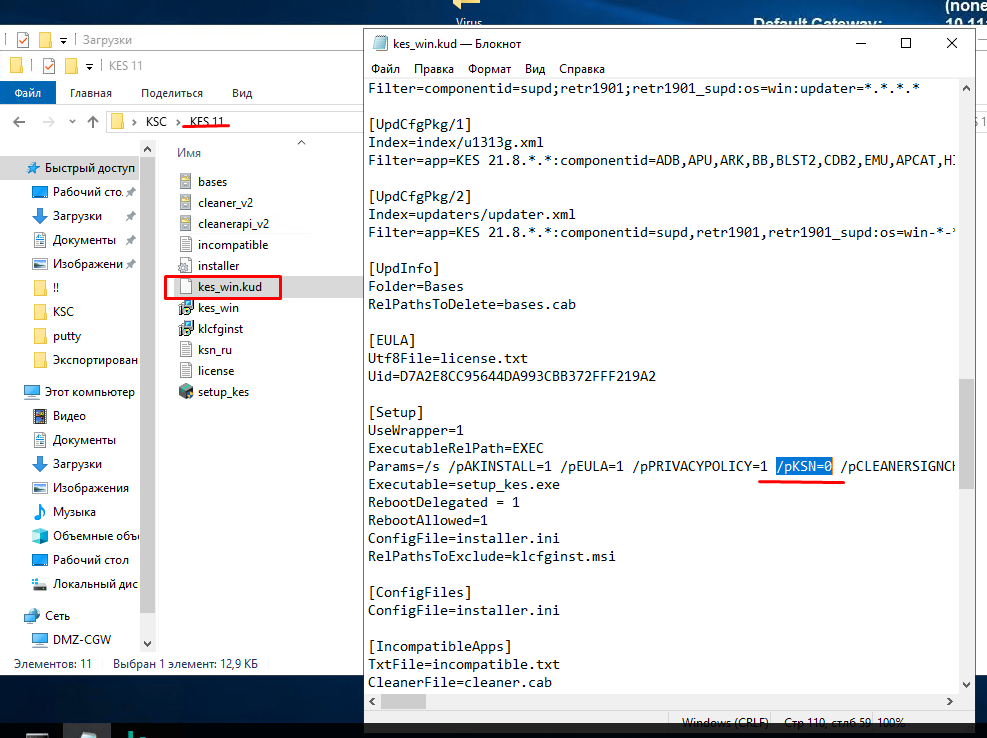This screenshot has width=987, height=738.
Task: Select the ksn_ru text file
Action: 215,350
